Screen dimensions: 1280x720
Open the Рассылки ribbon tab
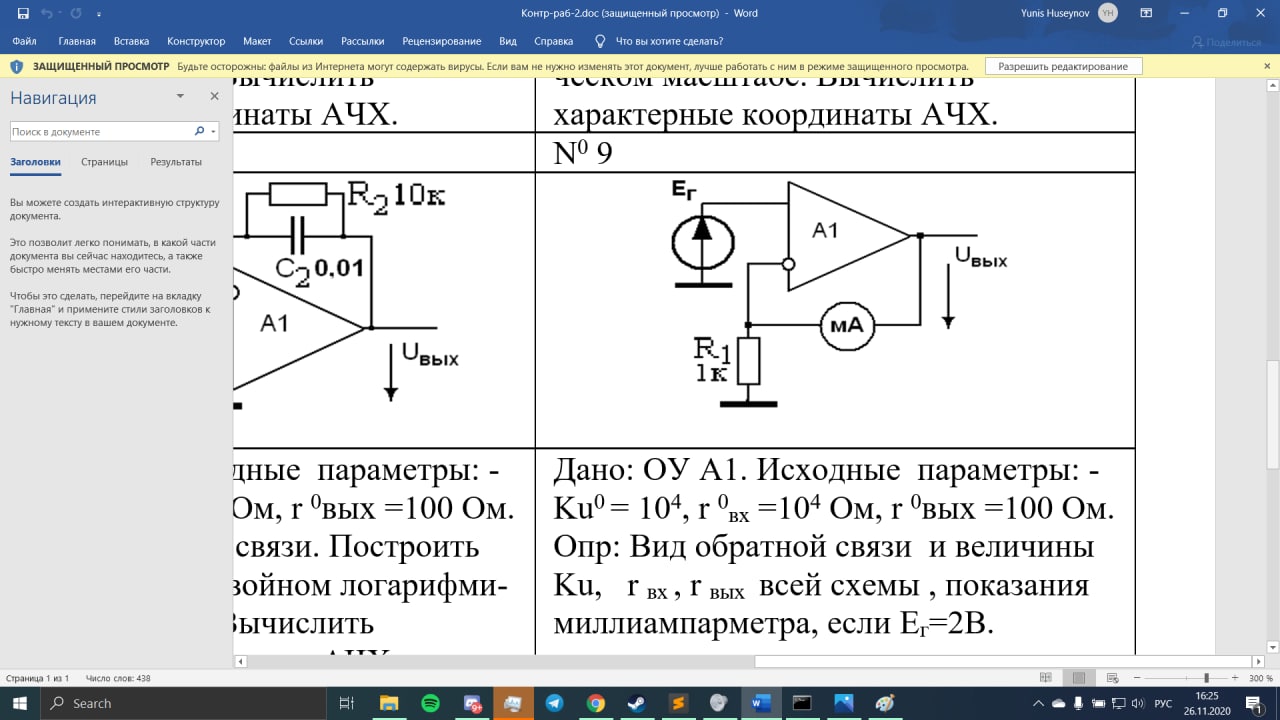coord(362,41)
